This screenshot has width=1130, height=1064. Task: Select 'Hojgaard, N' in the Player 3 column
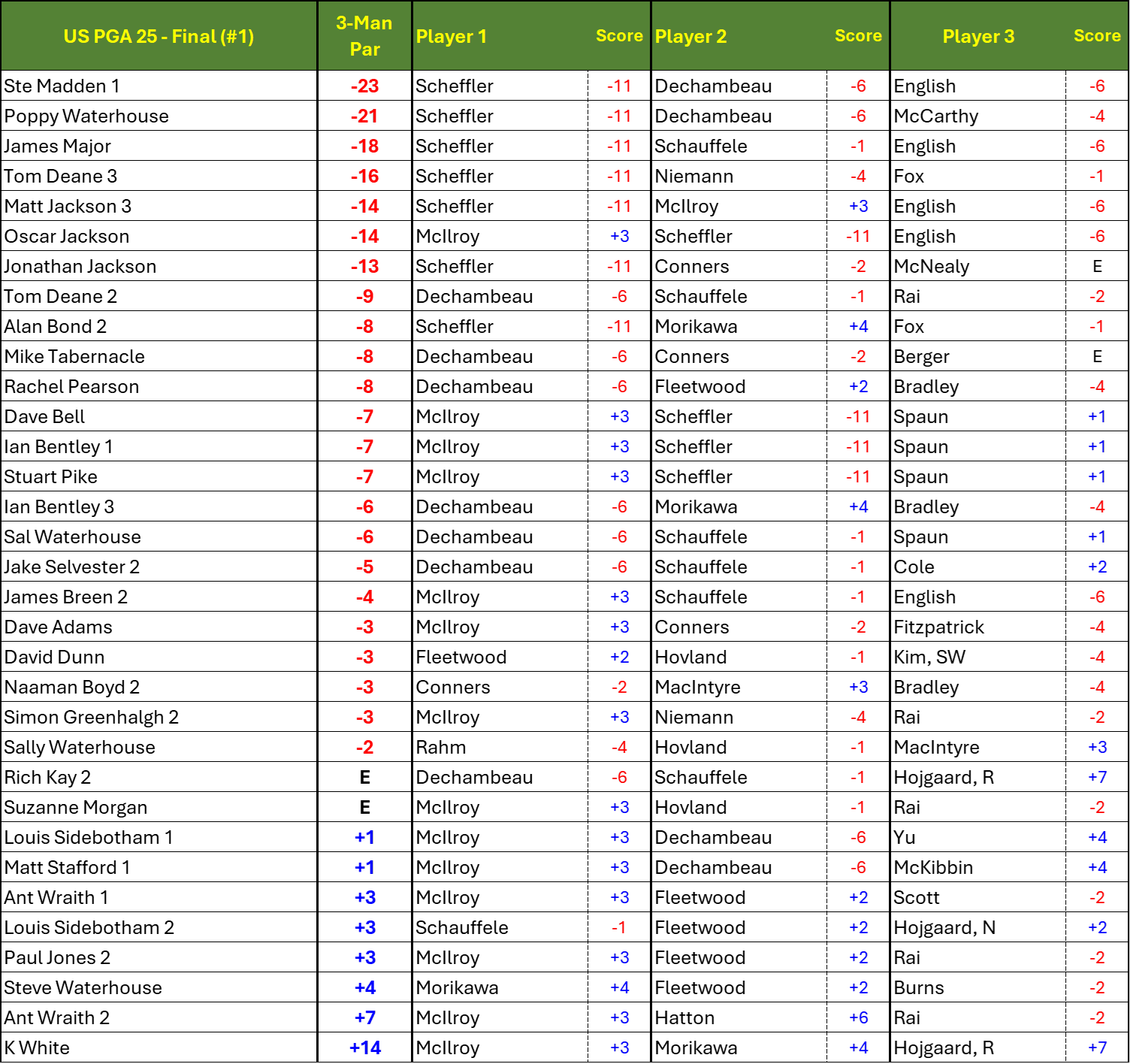tap(978, 927)
